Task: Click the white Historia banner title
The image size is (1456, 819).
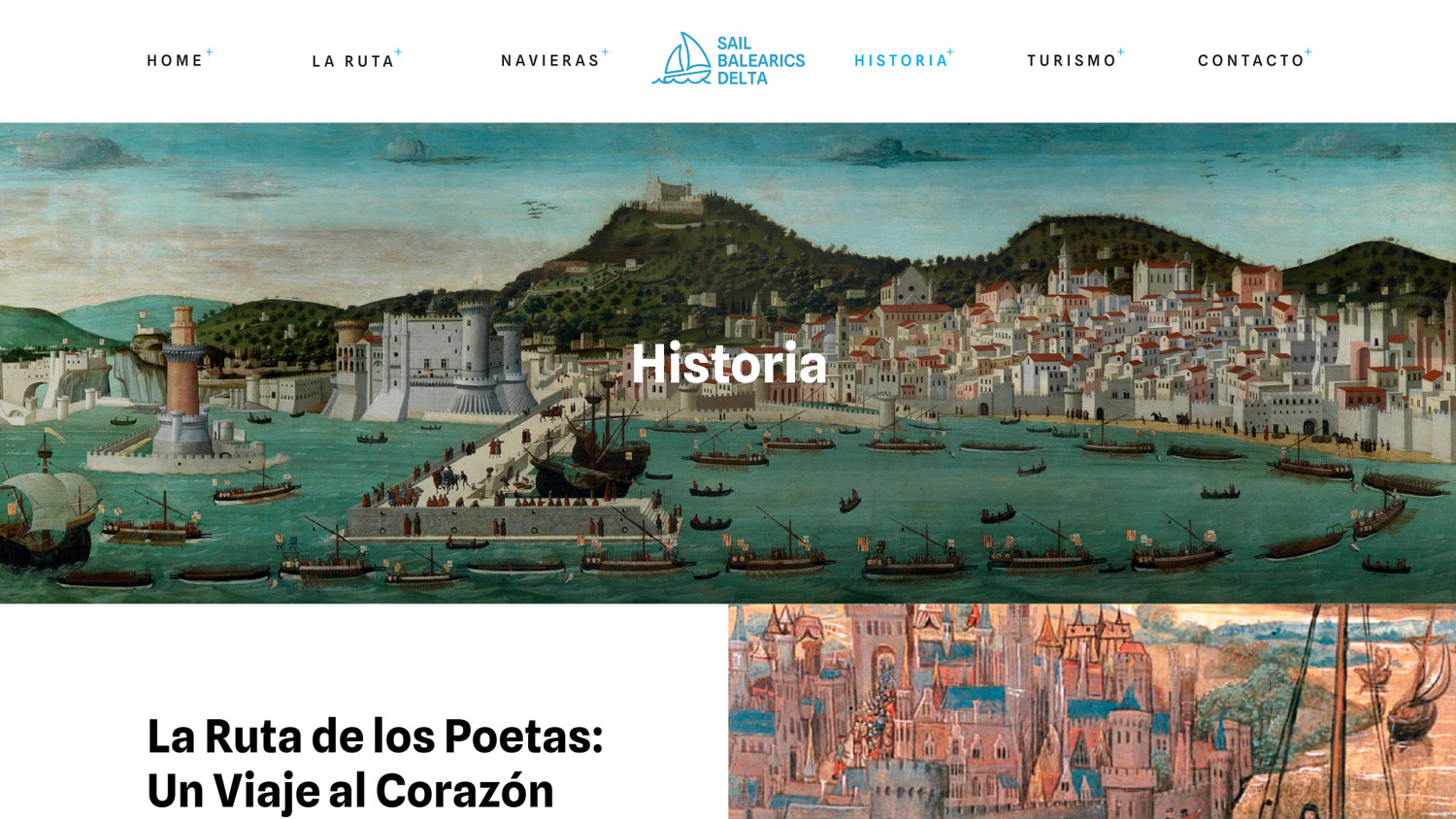Action: point(729,364)
